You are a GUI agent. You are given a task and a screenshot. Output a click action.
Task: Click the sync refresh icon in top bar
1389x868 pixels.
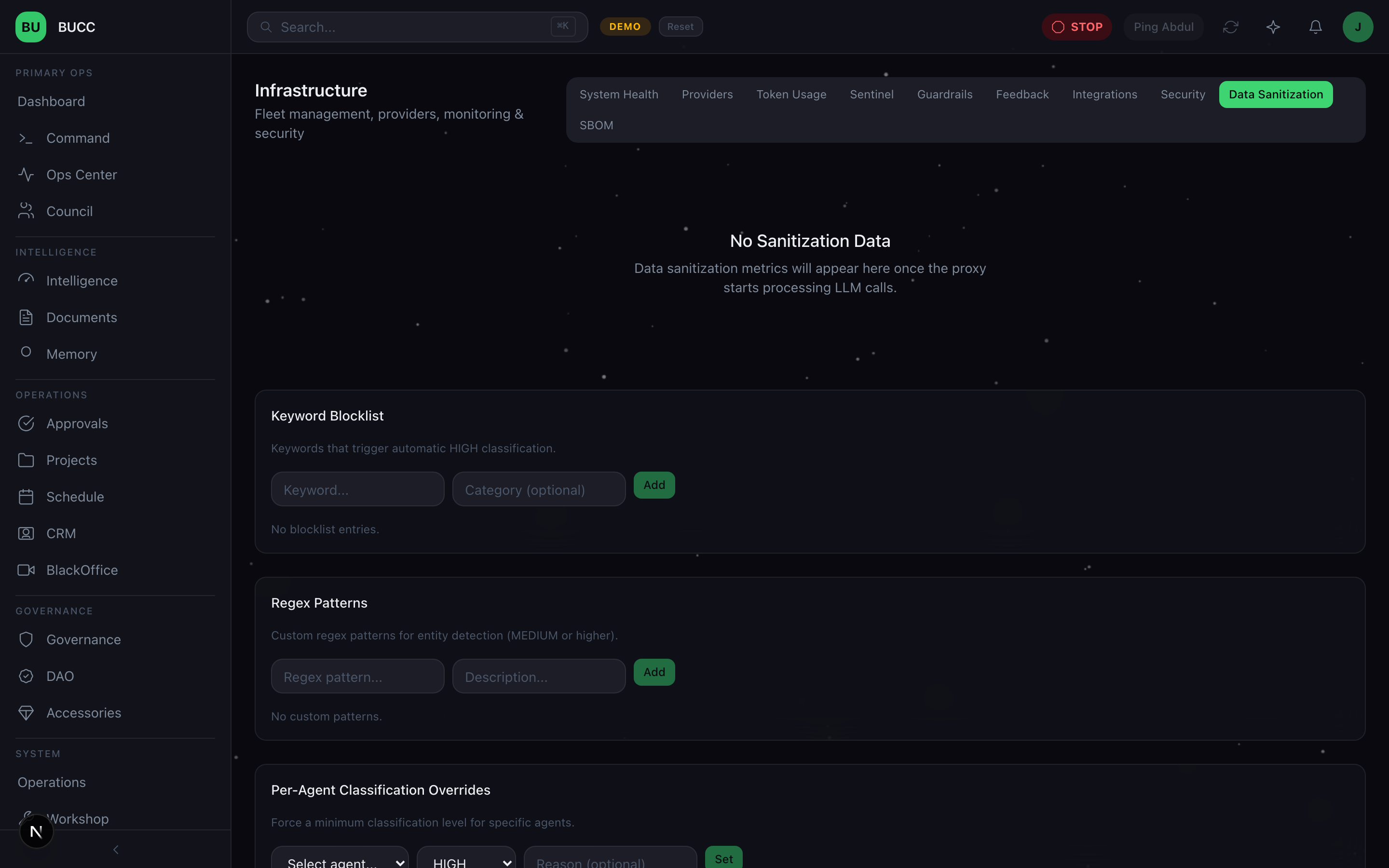tap(1231, 27)
